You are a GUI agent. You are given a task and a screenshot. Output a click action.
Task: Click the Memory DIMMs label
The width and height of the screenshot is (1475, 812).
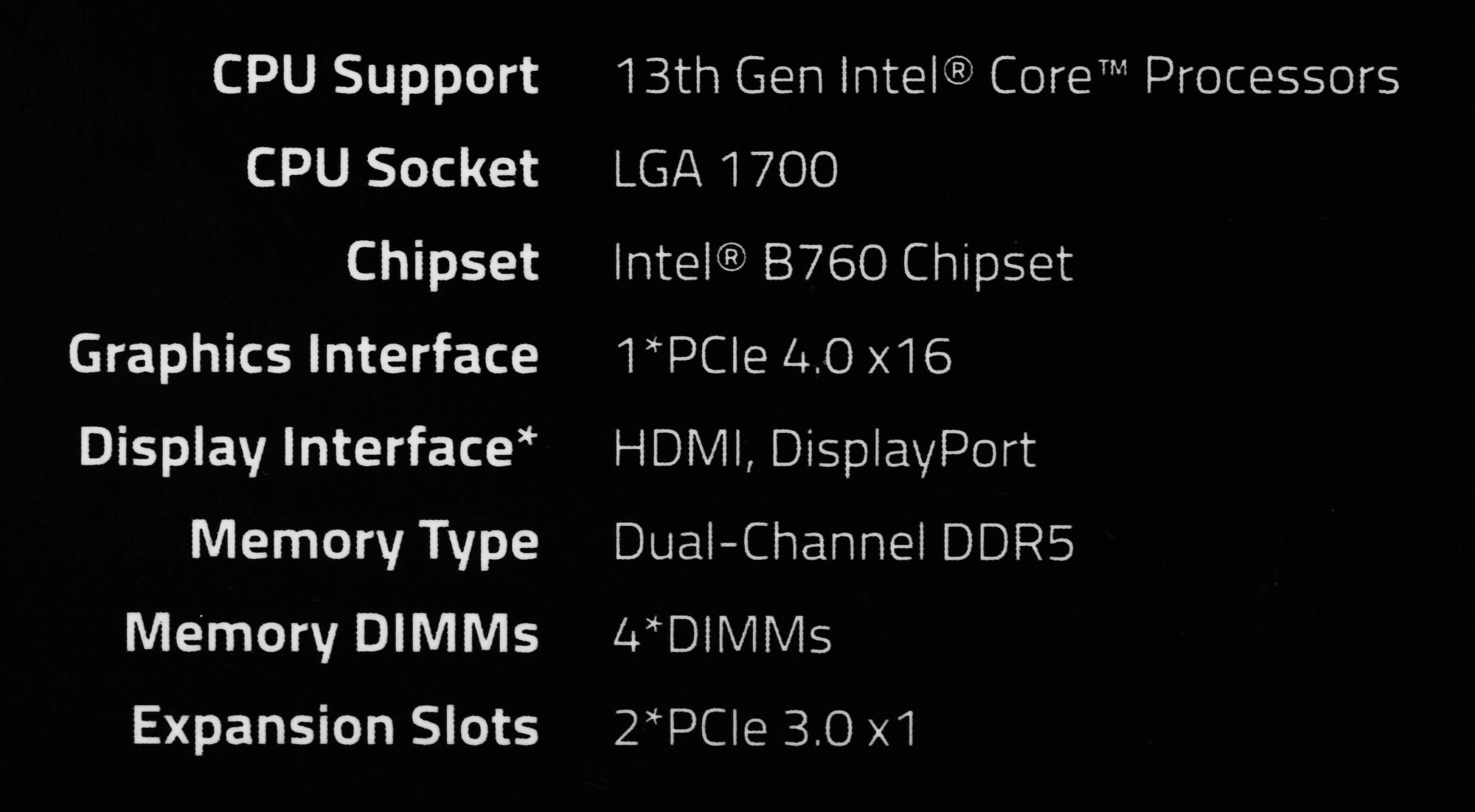[332, 634]
